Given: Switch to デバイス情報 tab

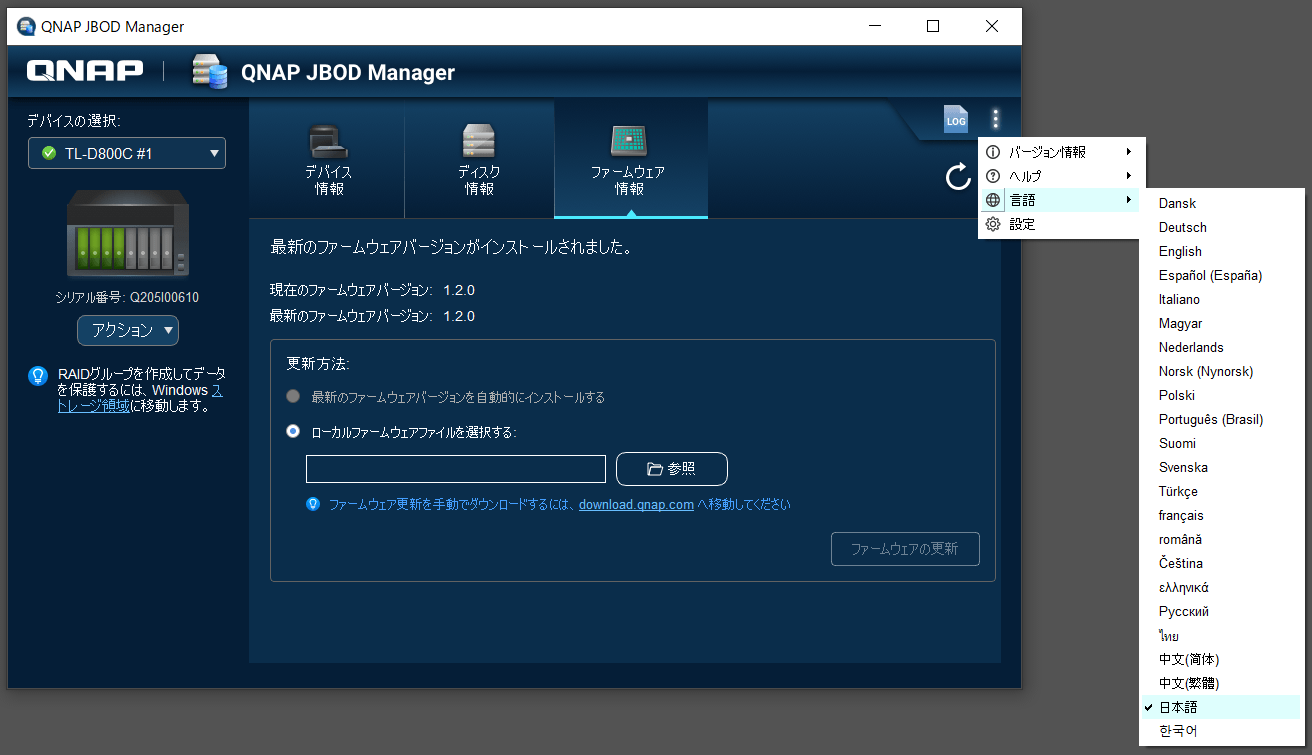Looking at the screenshot, I should coord(328,159).
